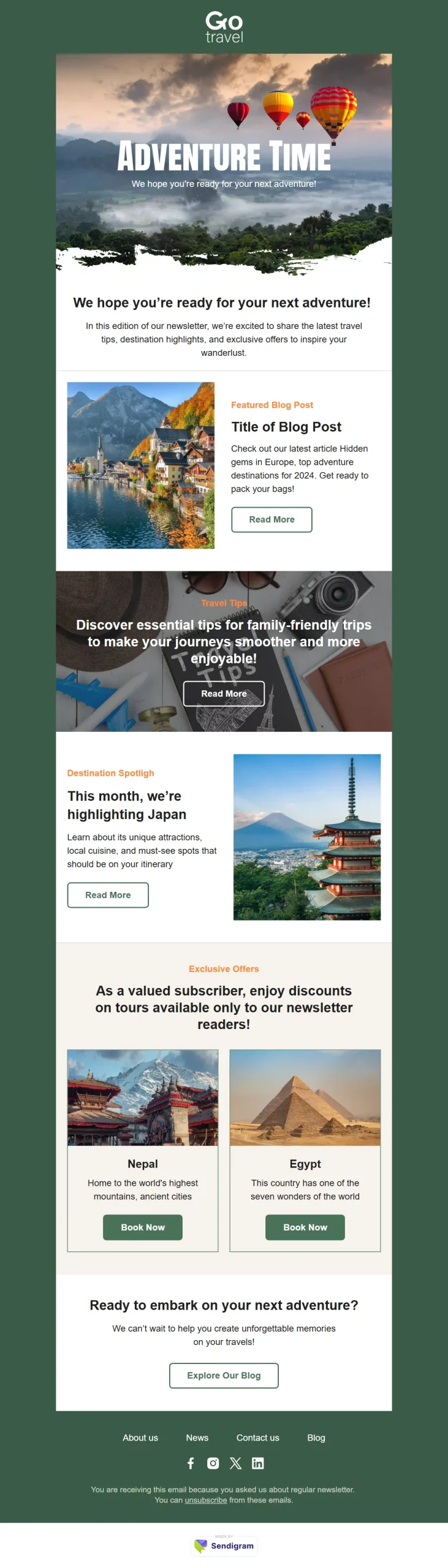The image size is (448, 1568).
Task: Click Read More under Featured Blog Post
Action: [271, 519]
